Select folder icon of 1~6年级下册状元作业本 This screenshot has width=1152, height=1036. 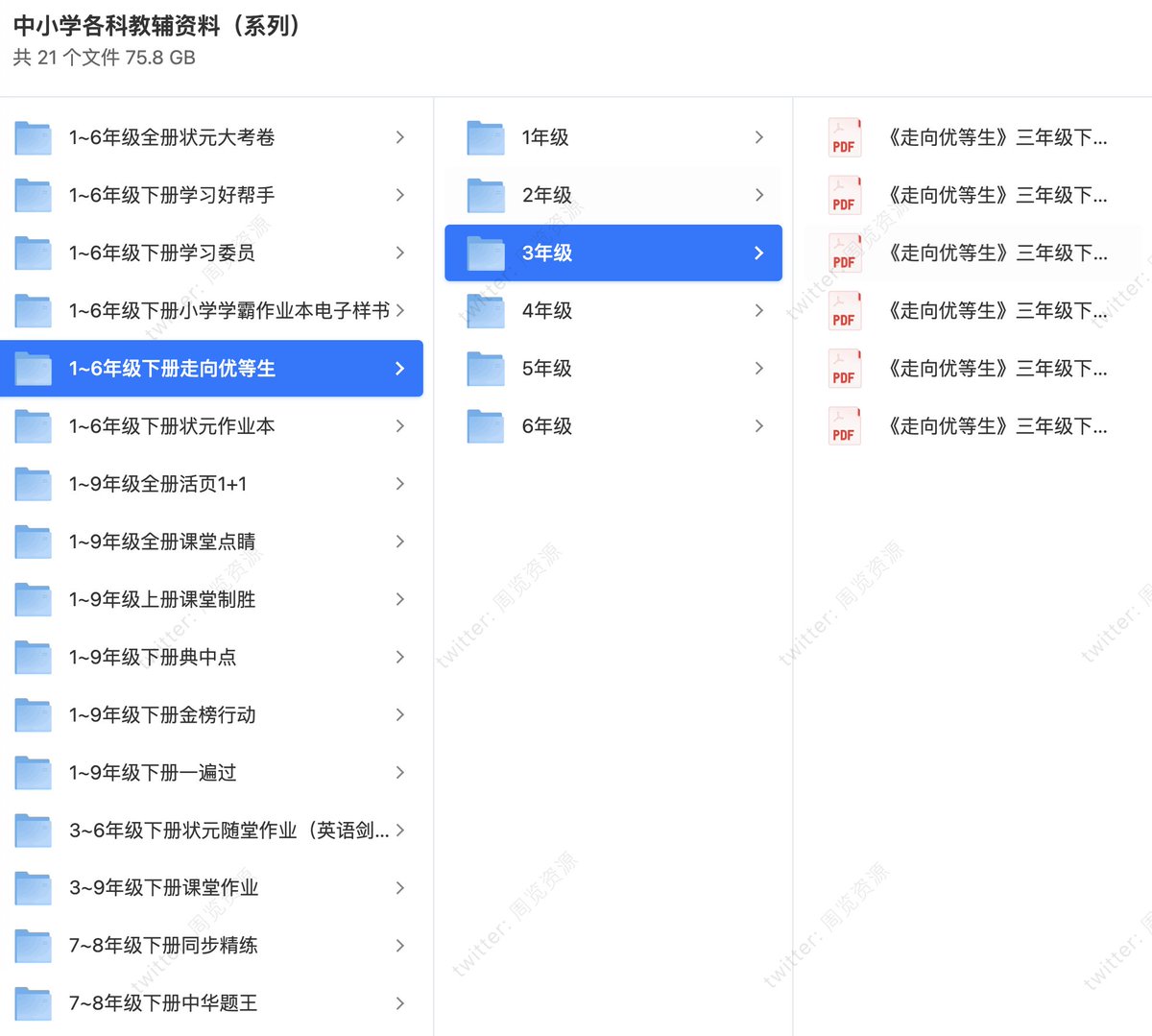coord(33,426)
